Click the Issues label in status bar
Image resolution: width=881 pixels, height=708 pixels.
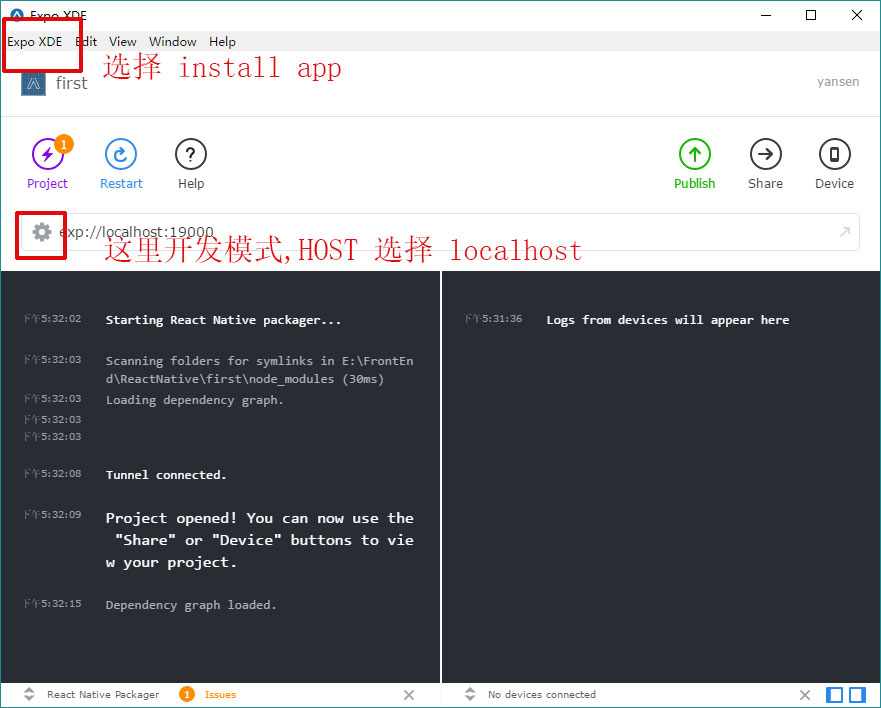tap(220, 695)
